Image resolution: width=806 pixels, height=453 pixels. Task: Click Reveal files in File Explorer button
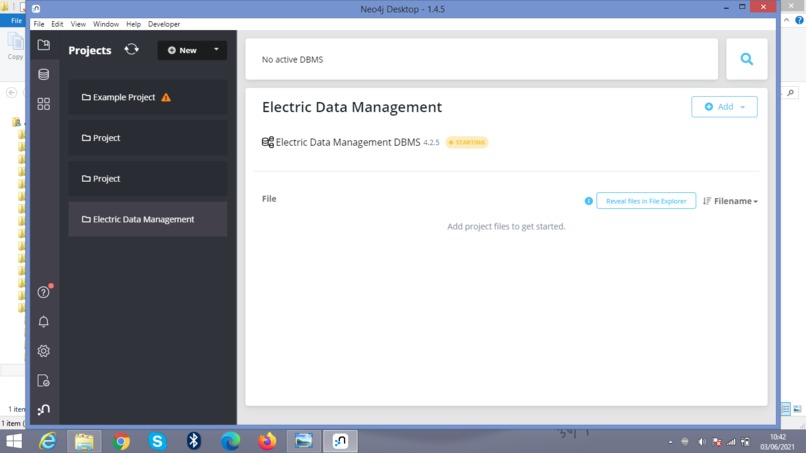click(646, 201)
